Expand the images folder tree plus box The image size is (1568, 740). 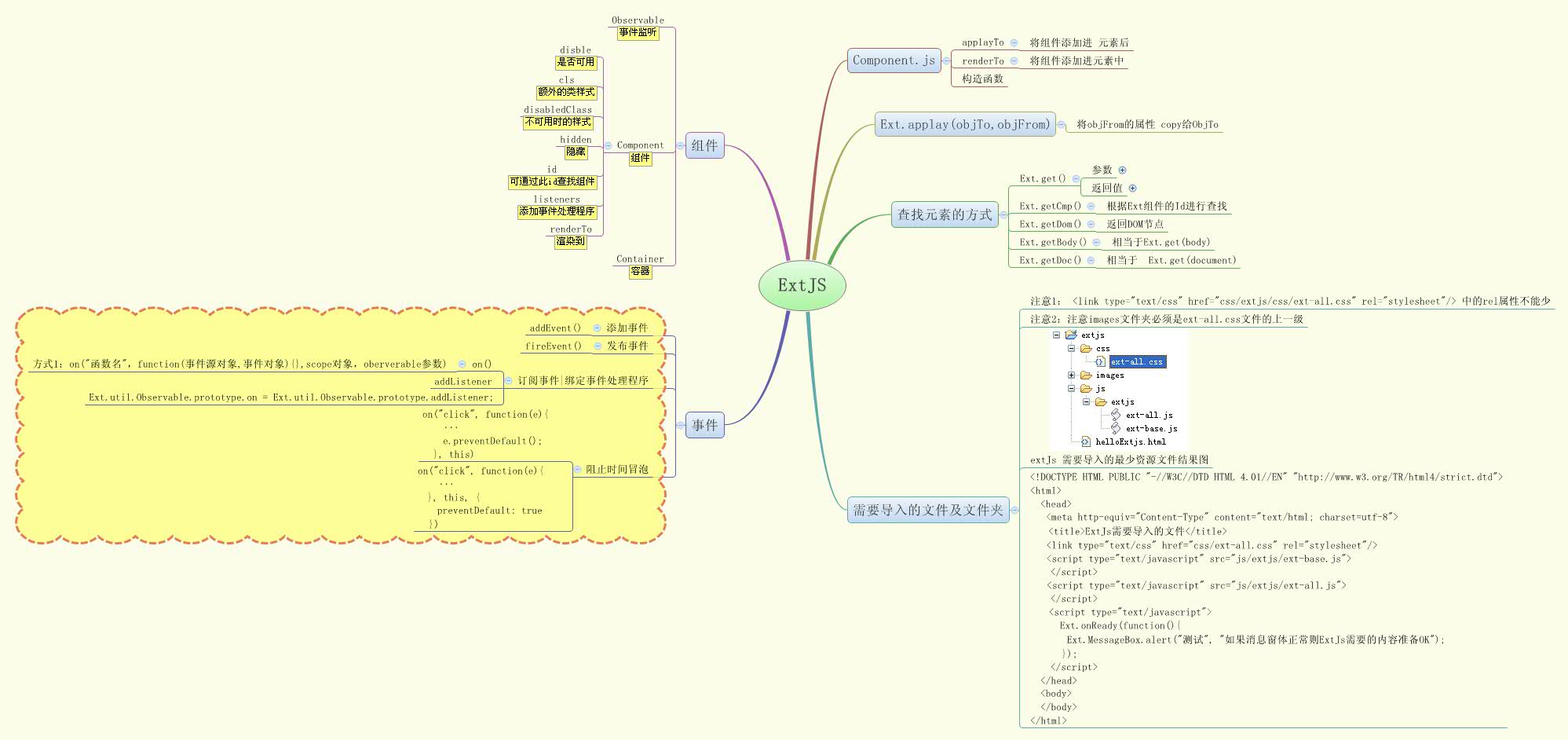[1071, 375]
